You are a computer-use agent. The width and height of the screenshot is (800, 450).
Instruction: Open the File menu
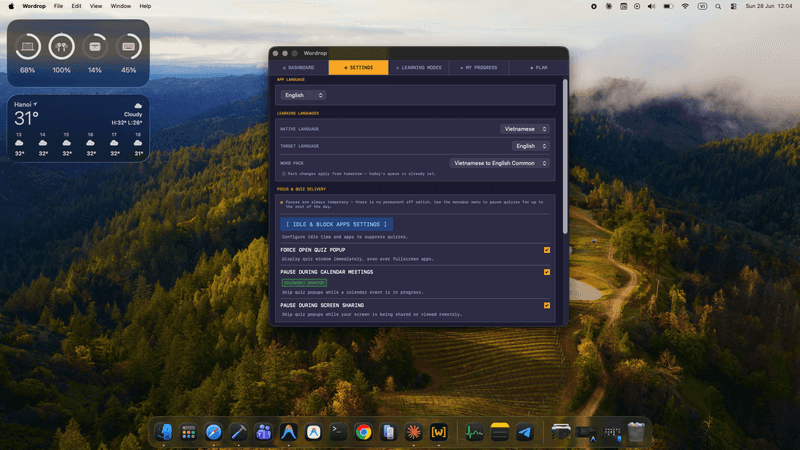click(x=58, y=6)
